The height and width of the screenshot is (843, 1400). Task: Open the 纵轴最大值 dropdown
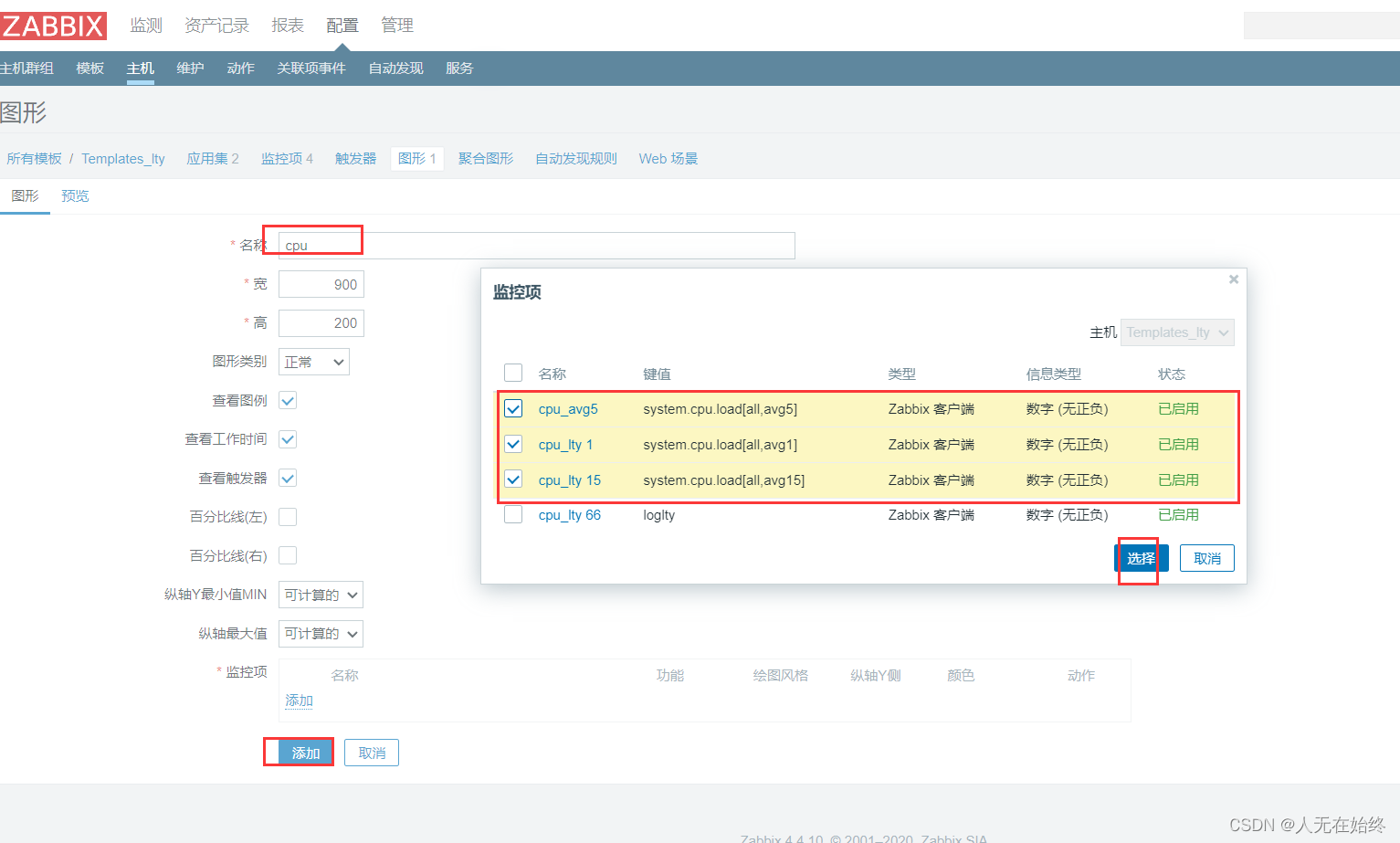[321, 634]
